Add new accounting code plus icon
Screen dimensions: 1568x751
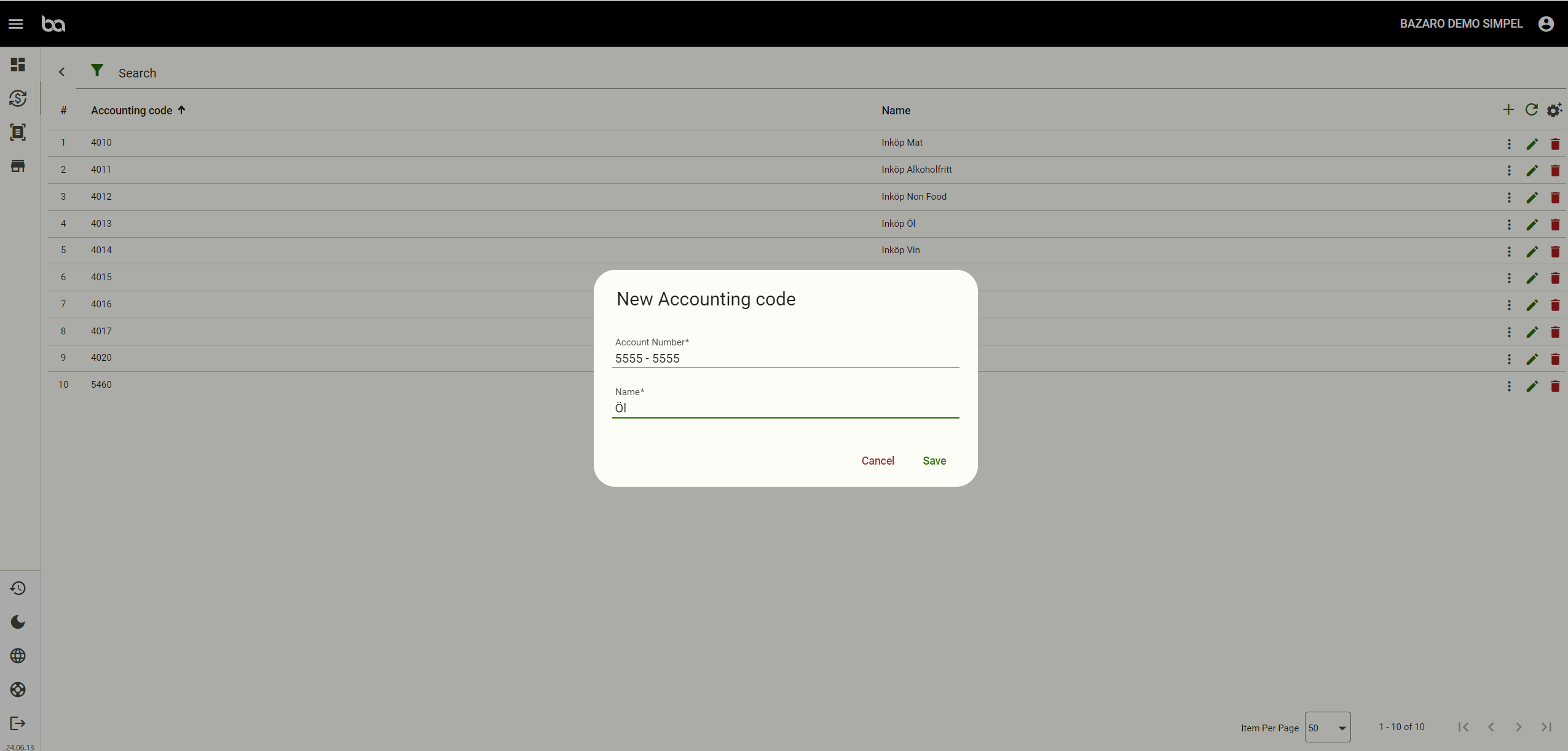(1508, 110)
